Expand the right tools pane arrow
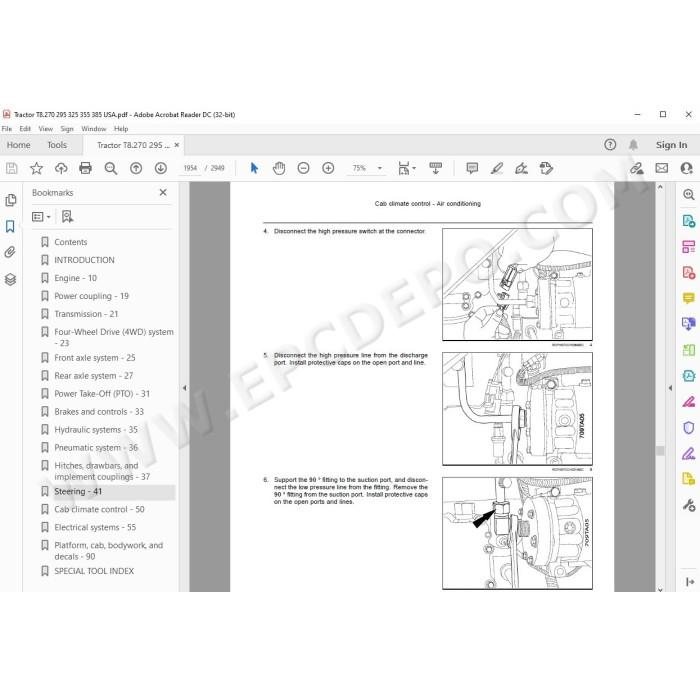Viewport: 700px width, 700px height. [x=670, y=388]
